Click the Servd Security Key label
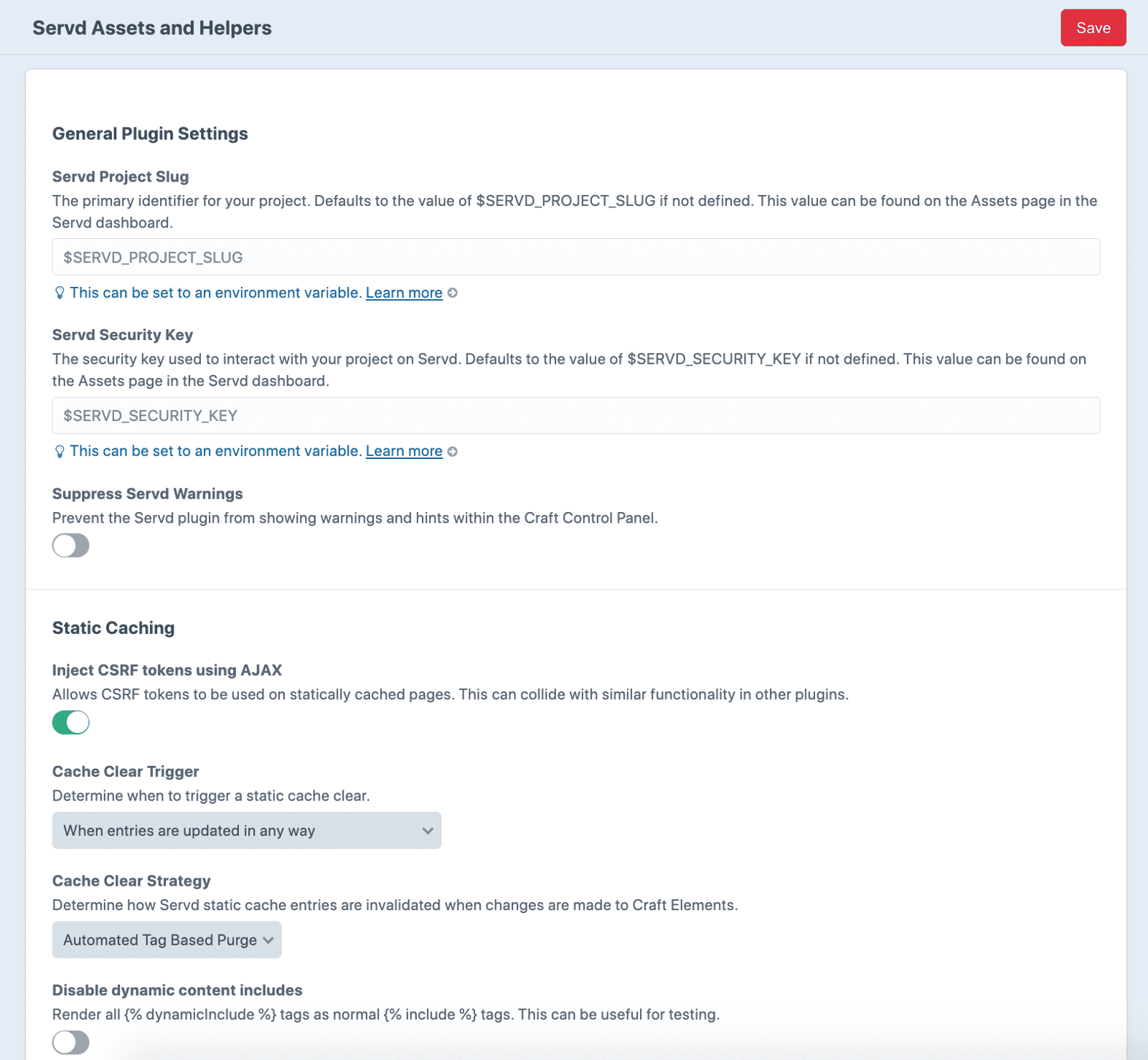The width and height of the screenshot is (1148, 1060). (123, 335)
